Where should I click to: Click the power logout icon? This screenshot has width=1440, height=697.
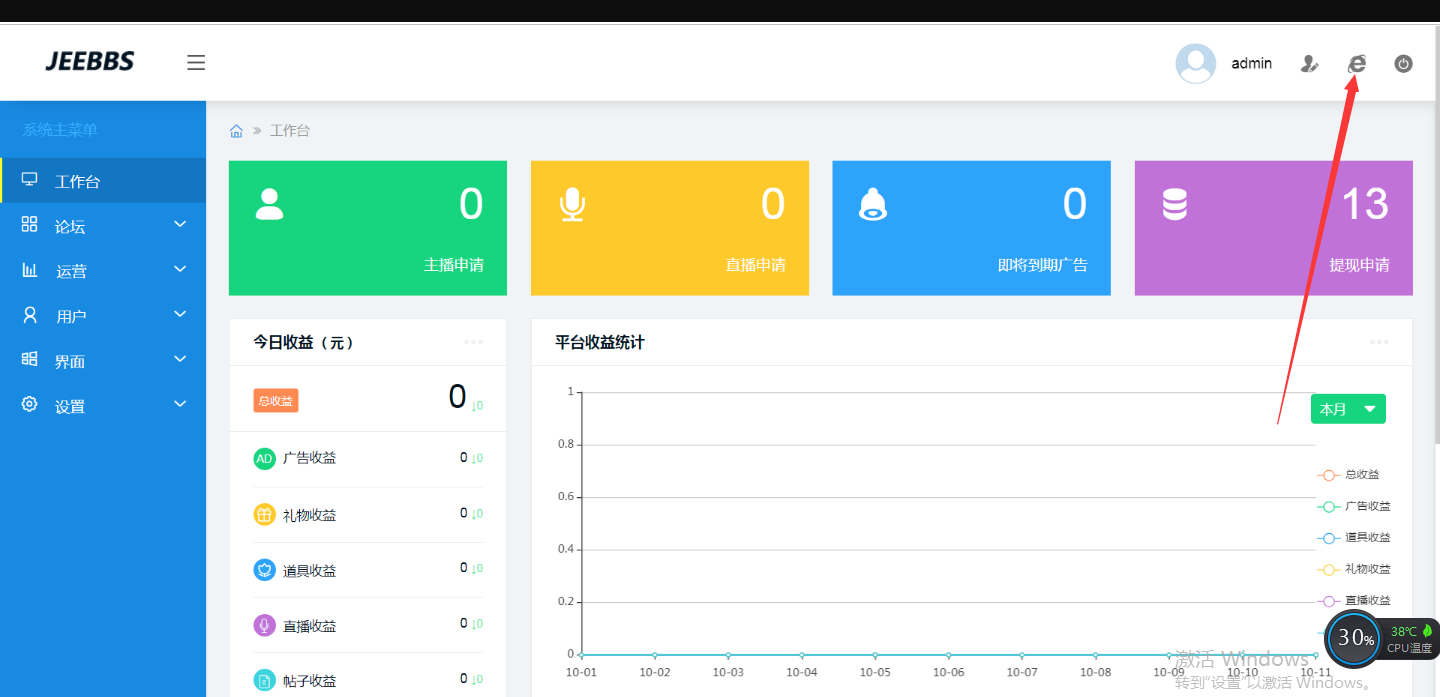pos(1403,64)
